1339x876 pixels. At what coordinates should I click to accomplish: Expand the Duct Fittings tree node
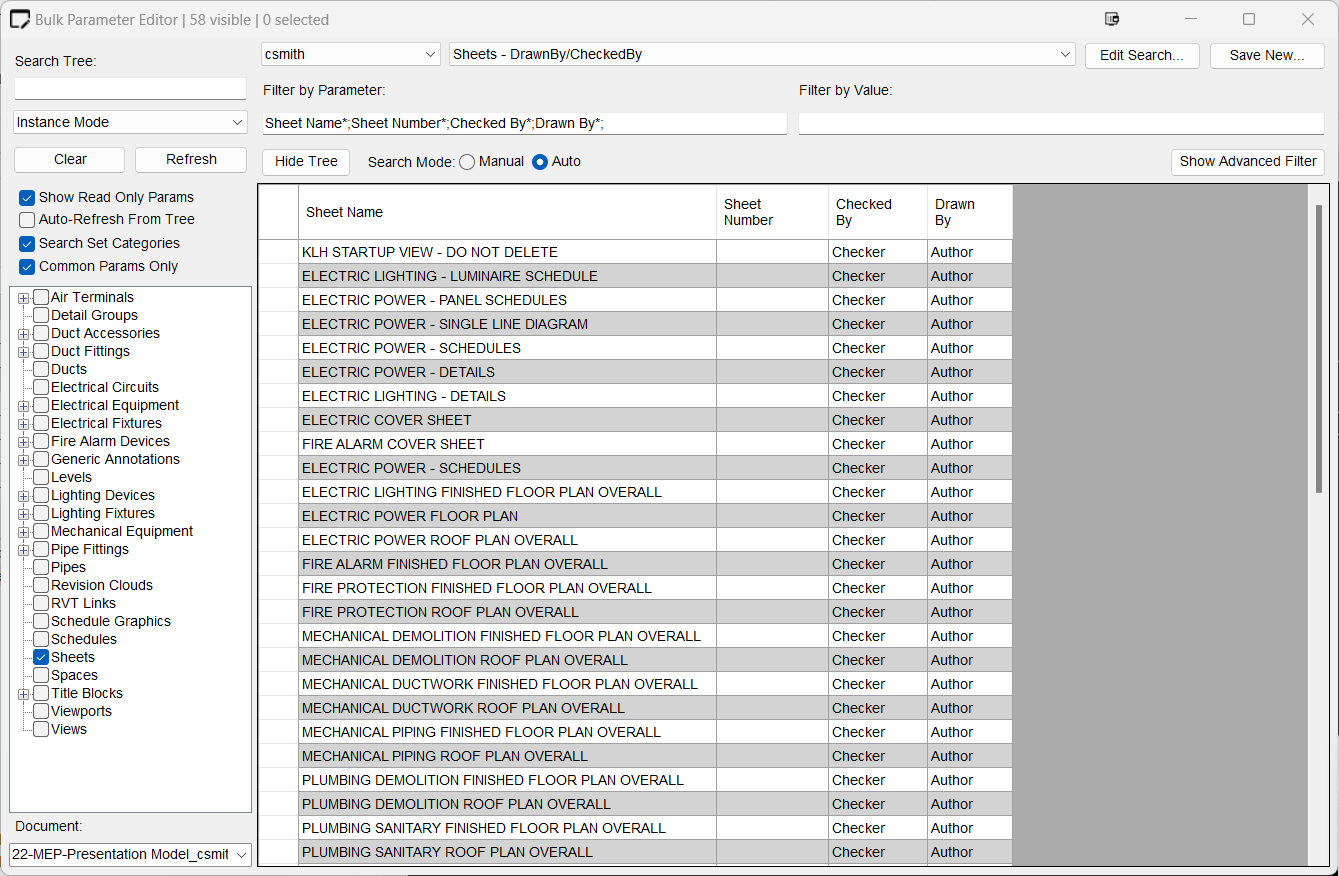[23, 352]
